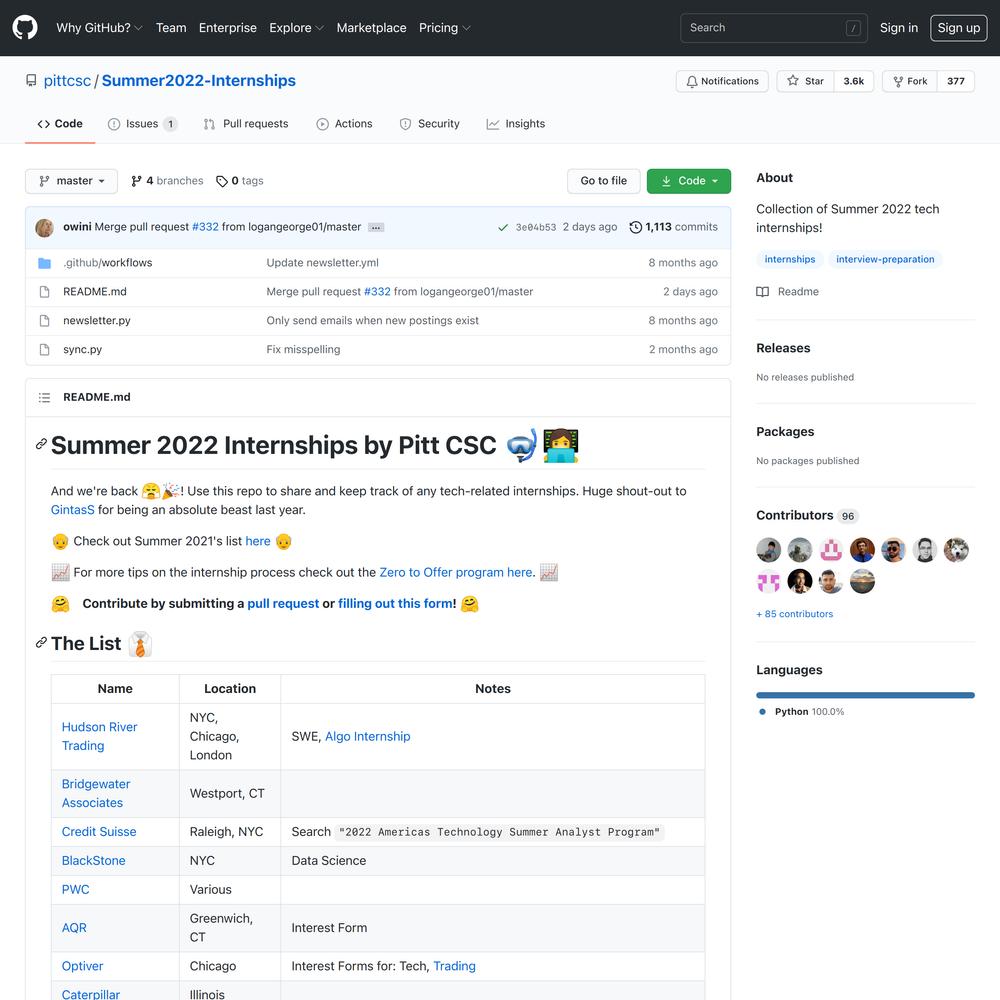Click the .github/workflows folder icon
Image resolution: width=1000 pixels, height=1000 pixels.
point(44,263)
